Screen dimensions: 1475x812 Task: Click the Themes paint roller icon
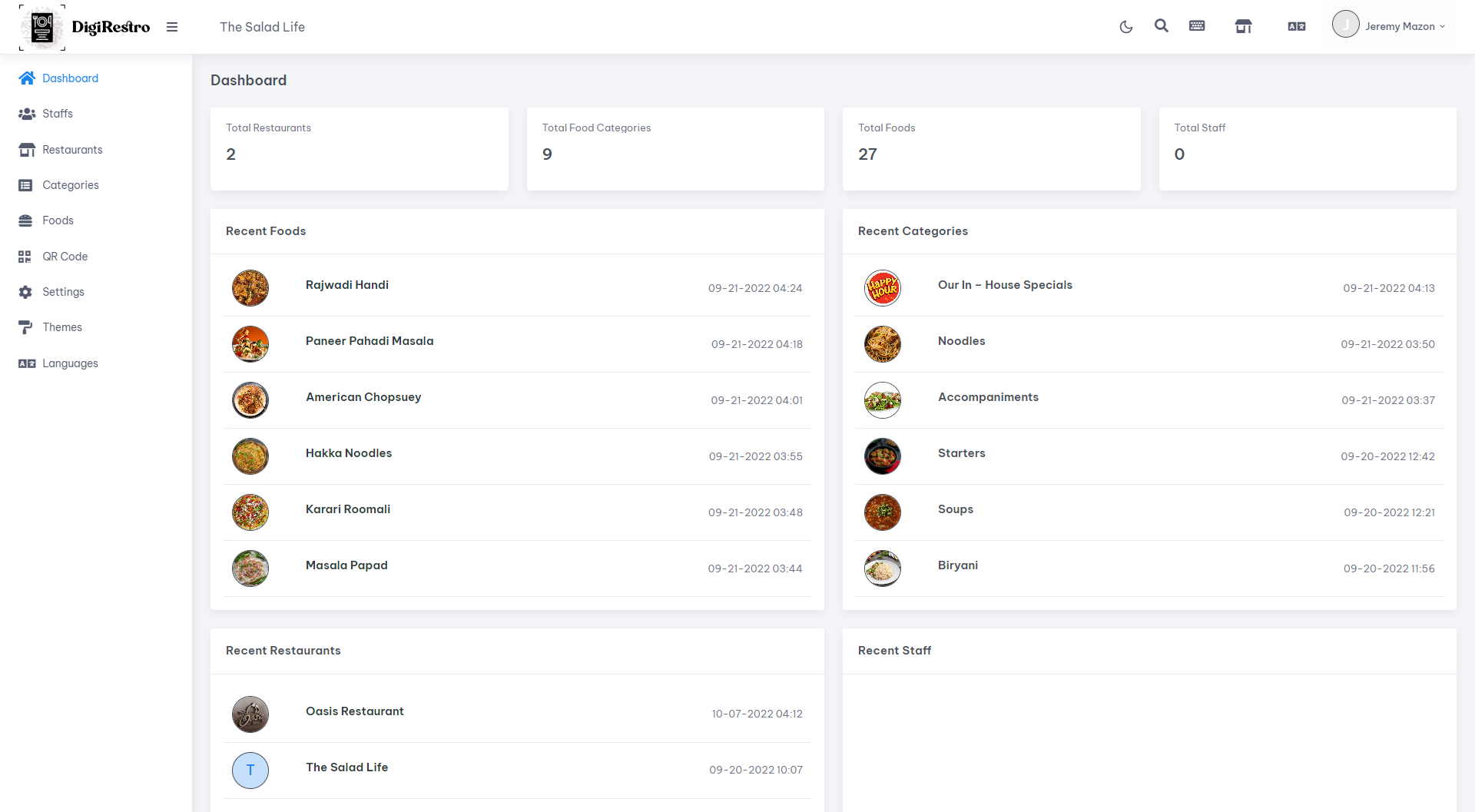(x=26, y=327)
